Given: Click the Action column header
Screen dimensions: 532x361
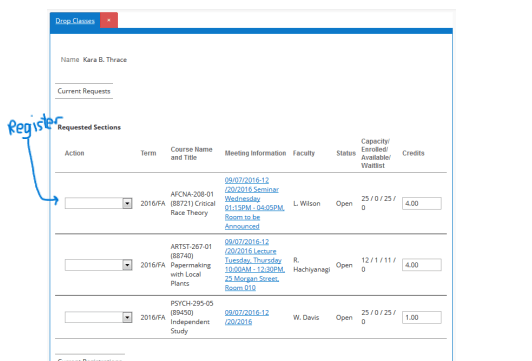Looking at the screenshot, I should pyautogui.click(x=74, y=153).
